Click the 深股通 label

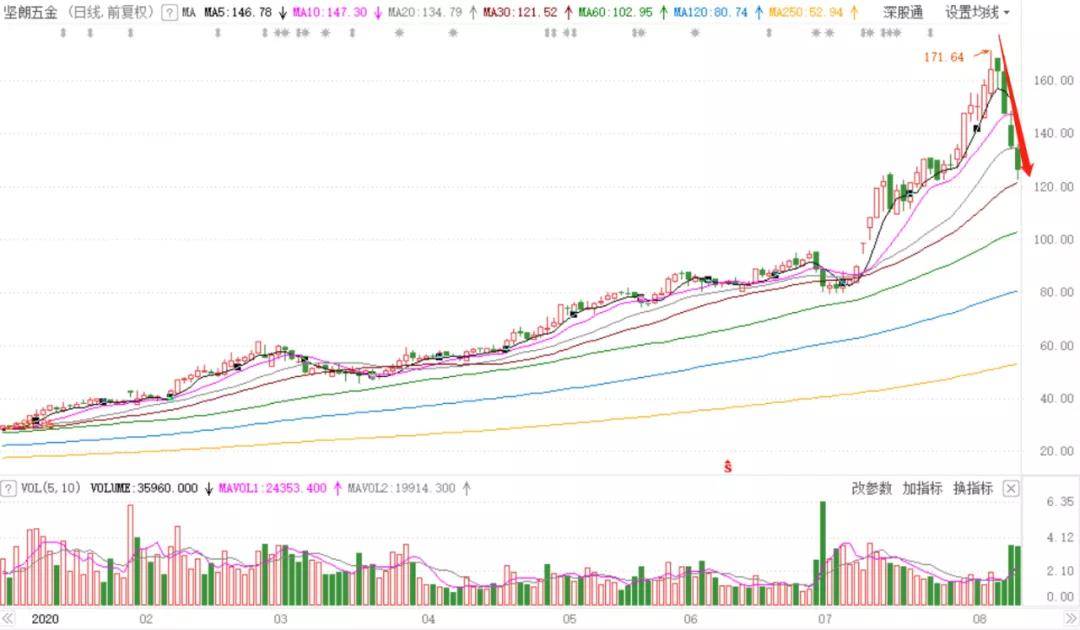point(904,13)
